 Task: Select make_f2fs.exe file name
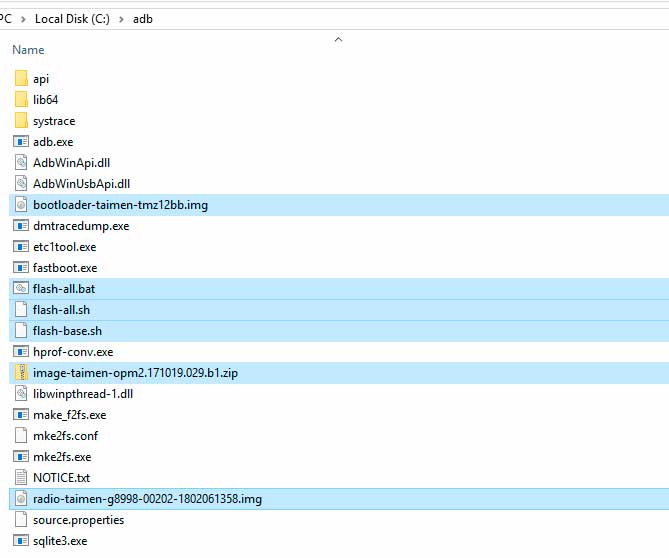pos(70,415)
